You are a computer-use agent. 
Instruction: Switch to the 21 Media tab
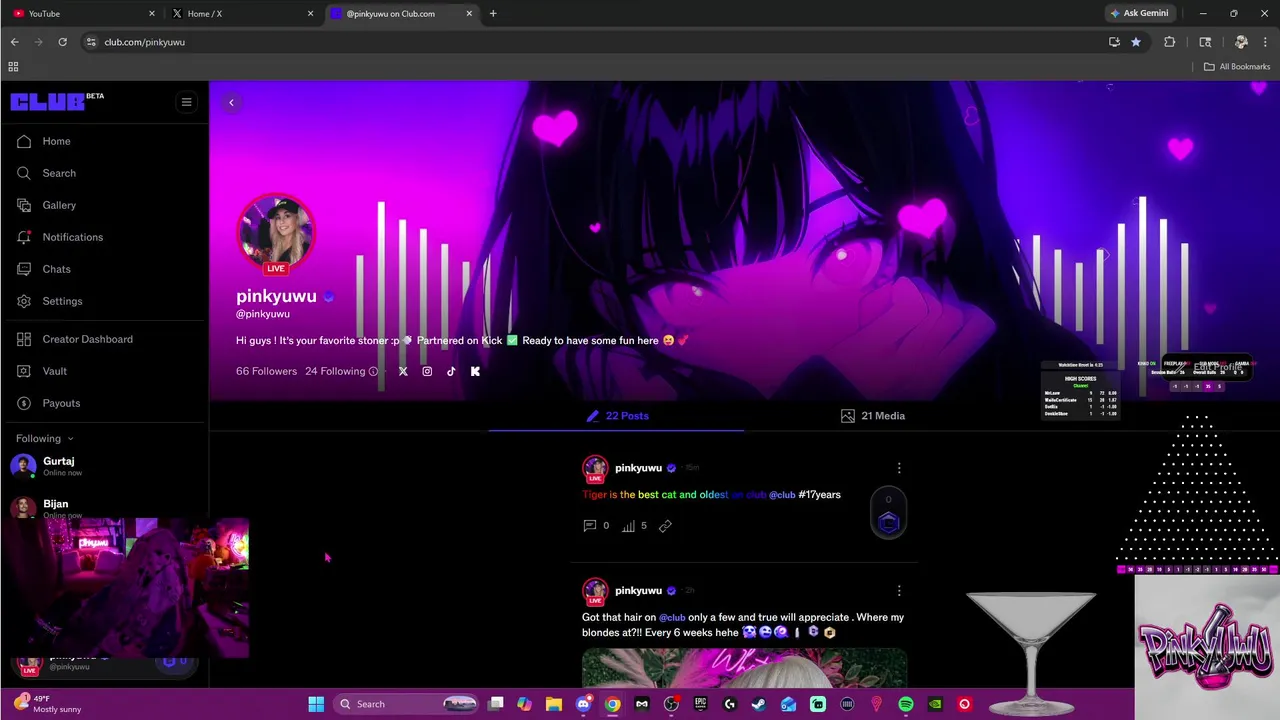pos(873,416)
